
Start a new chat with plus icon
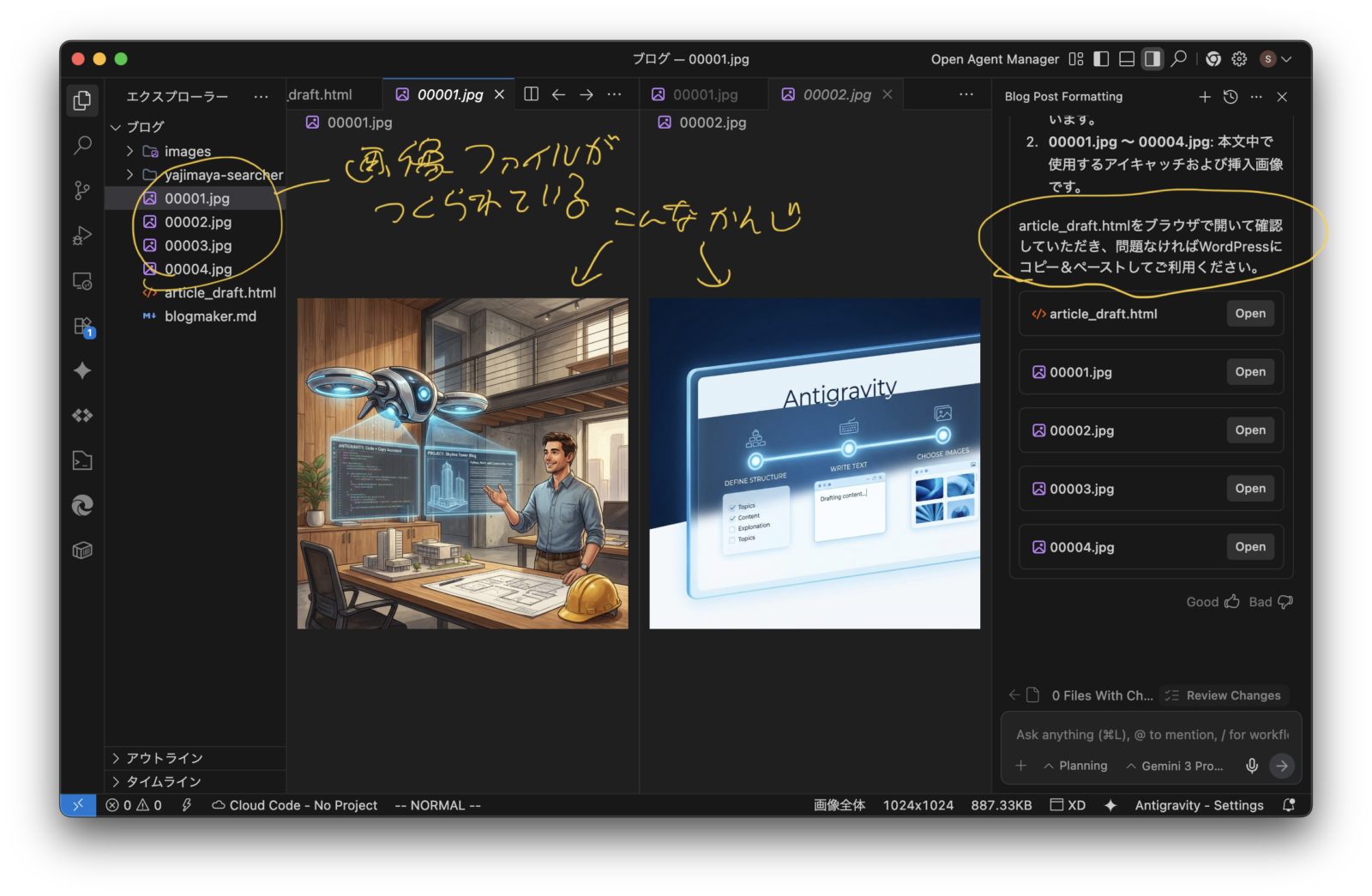tap(1205, 97)
